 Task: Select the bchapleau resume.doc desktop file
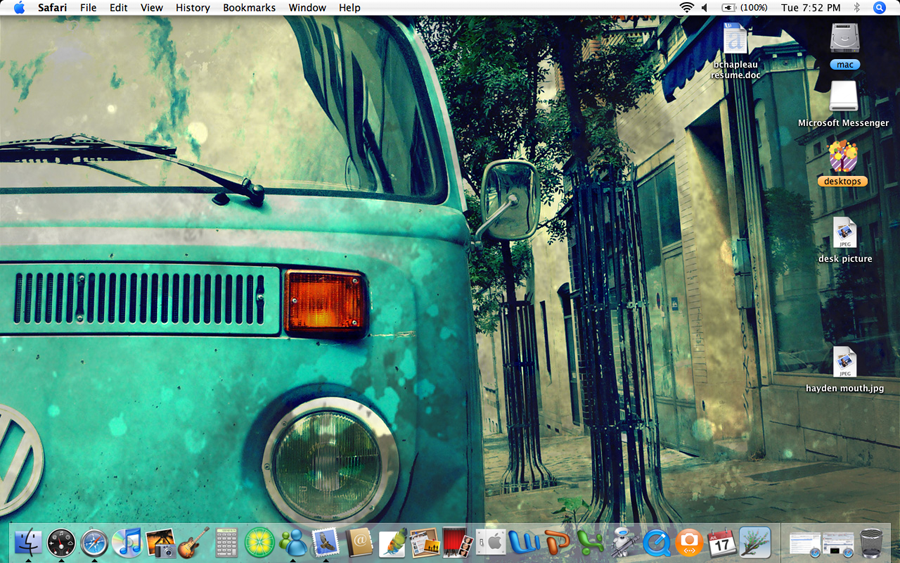click(x=735, y=51)
